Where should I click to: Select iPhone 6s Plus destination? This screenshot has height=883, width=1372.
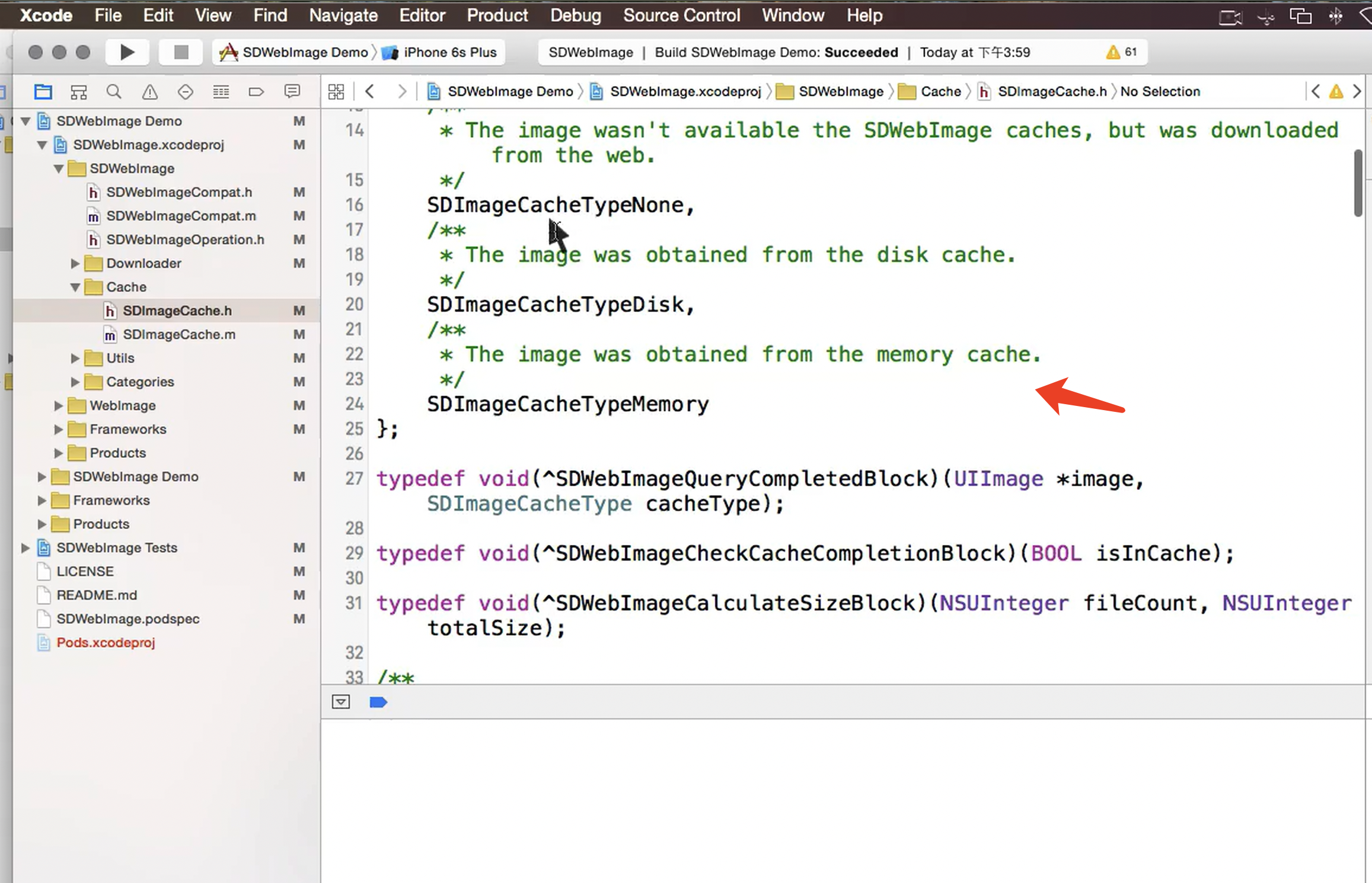click(x=449, y=52)
